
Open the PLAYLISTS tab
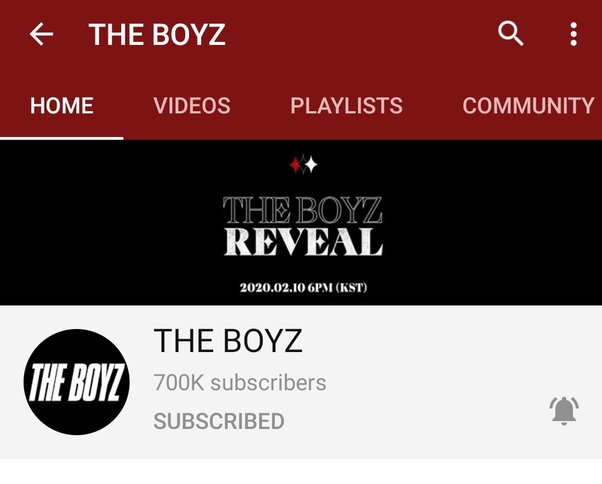pyautogui.click(x=346, y=106)
